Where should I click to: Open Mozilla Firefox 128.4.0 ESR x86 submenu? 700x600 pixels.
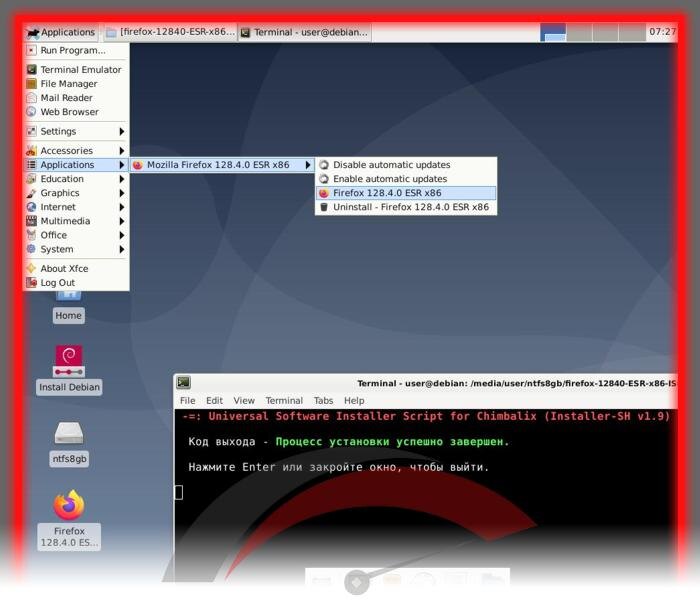click(222, 165)
